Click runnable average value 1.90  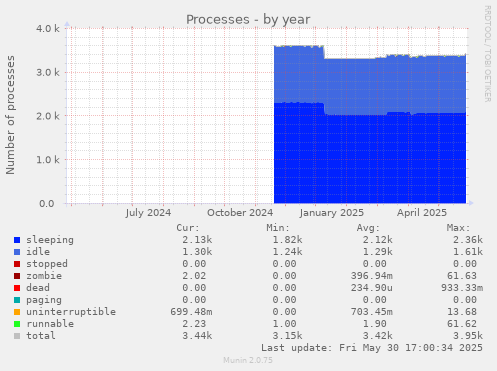click(x=375, y=324)
